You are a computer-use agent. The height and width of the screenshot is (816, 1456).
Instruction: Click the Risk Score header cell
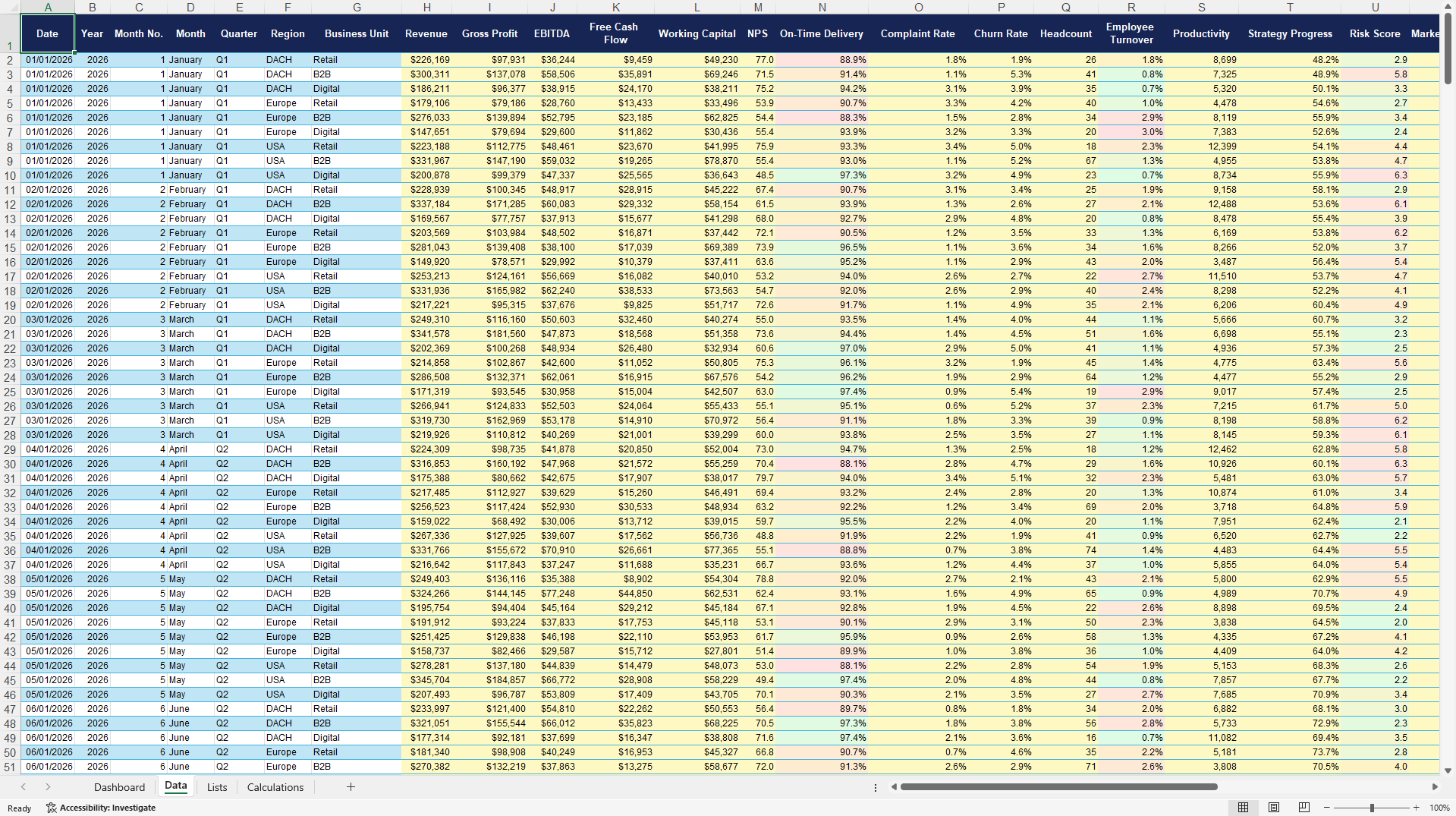point(1375,33)
